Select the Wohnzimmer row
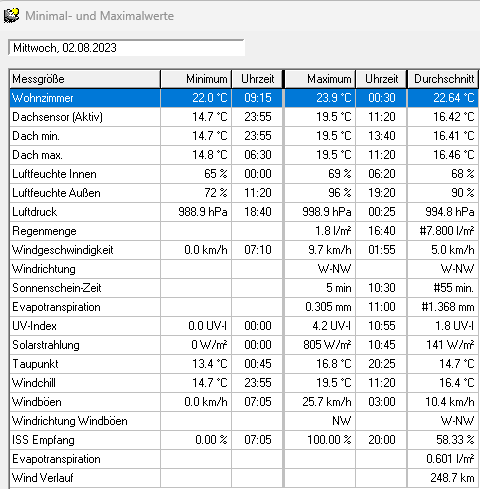The image size is (480, 489). [244, 98]
